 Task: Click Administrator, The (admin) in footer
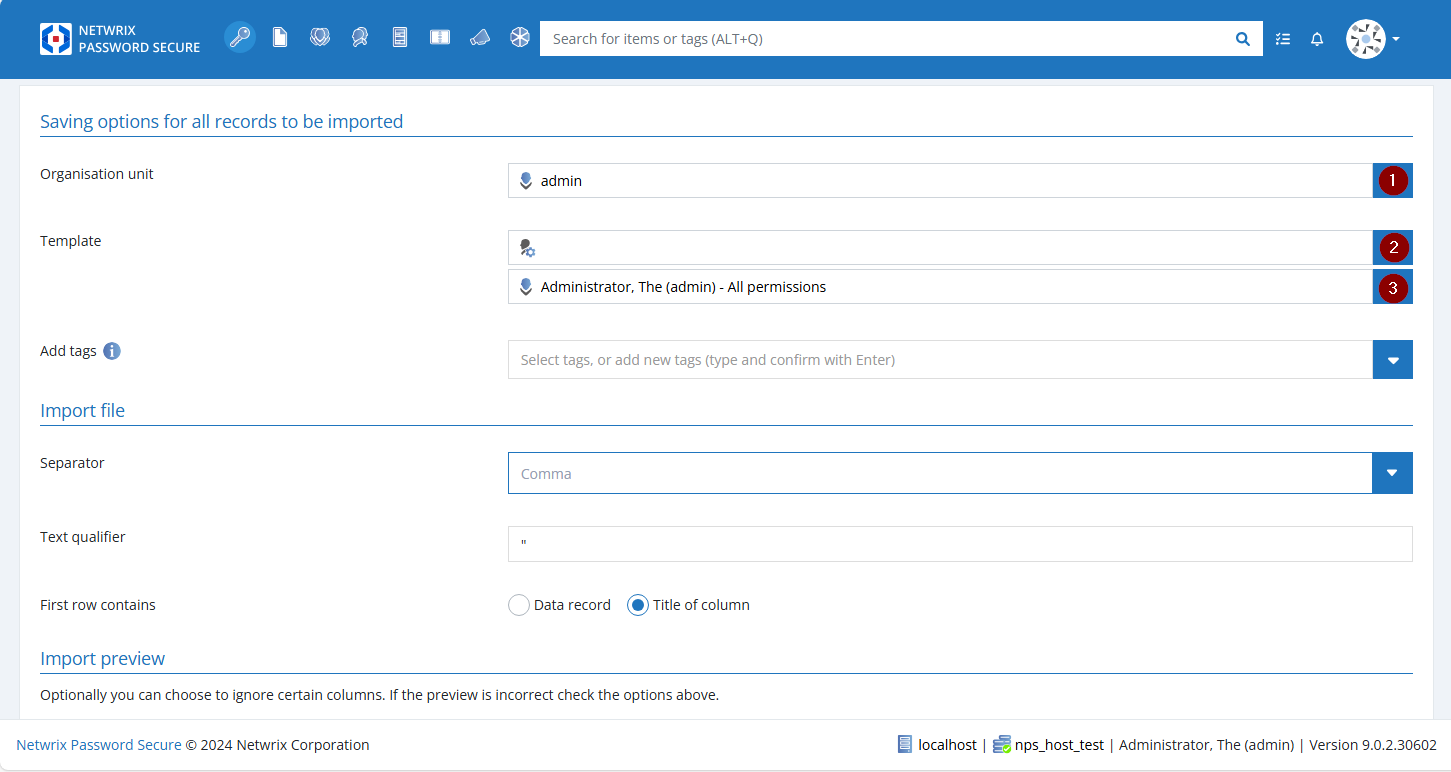(1206, 745)
